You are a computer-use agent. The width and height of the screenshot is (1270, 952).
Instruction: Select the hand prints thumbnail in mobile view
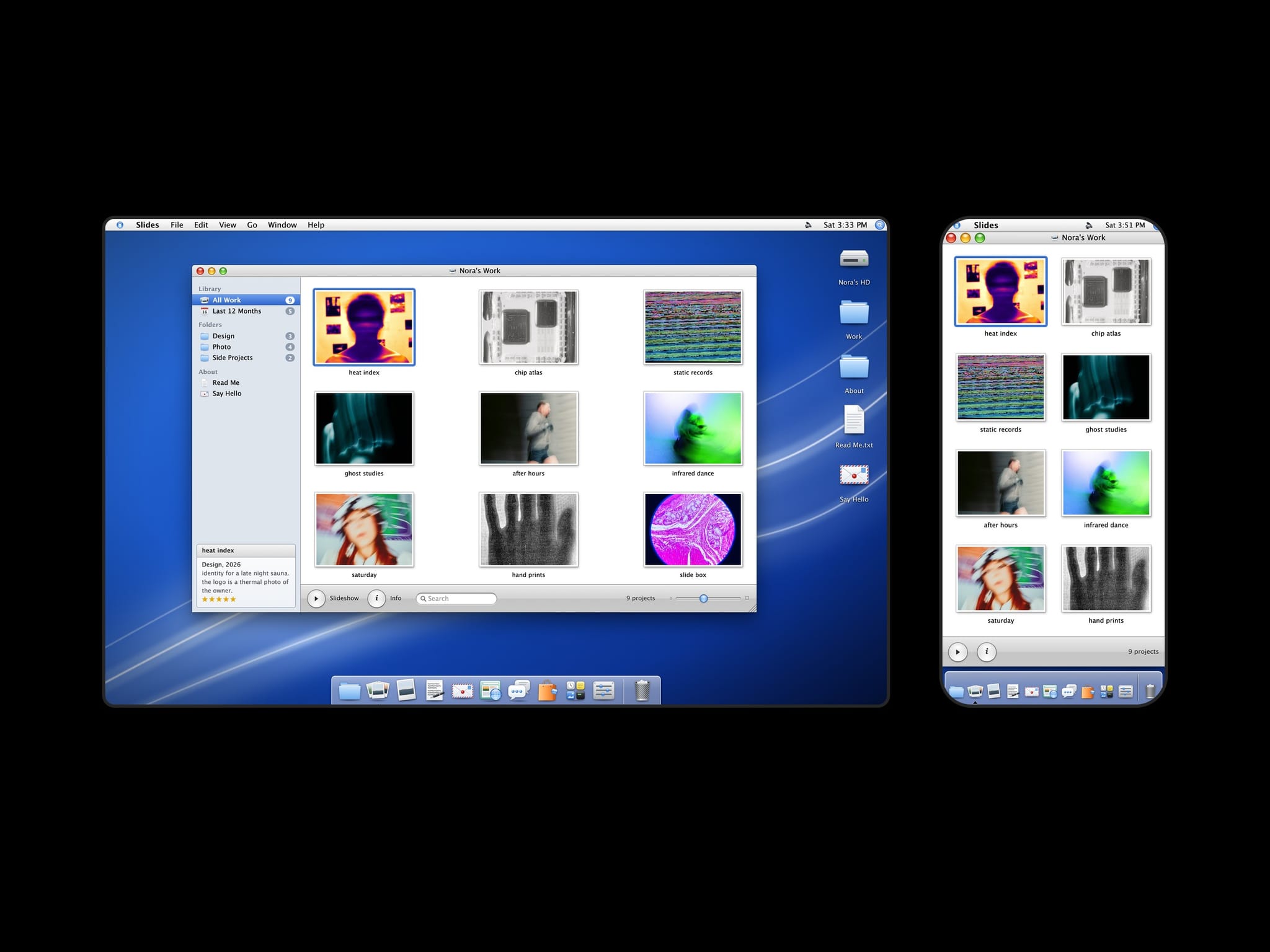[1106, 579]
